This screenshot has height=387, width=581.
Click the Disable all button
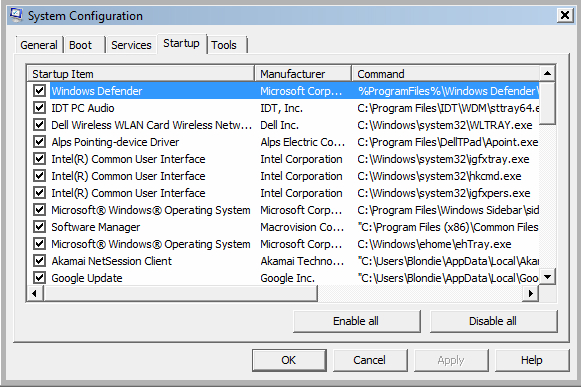pos(493,321)
